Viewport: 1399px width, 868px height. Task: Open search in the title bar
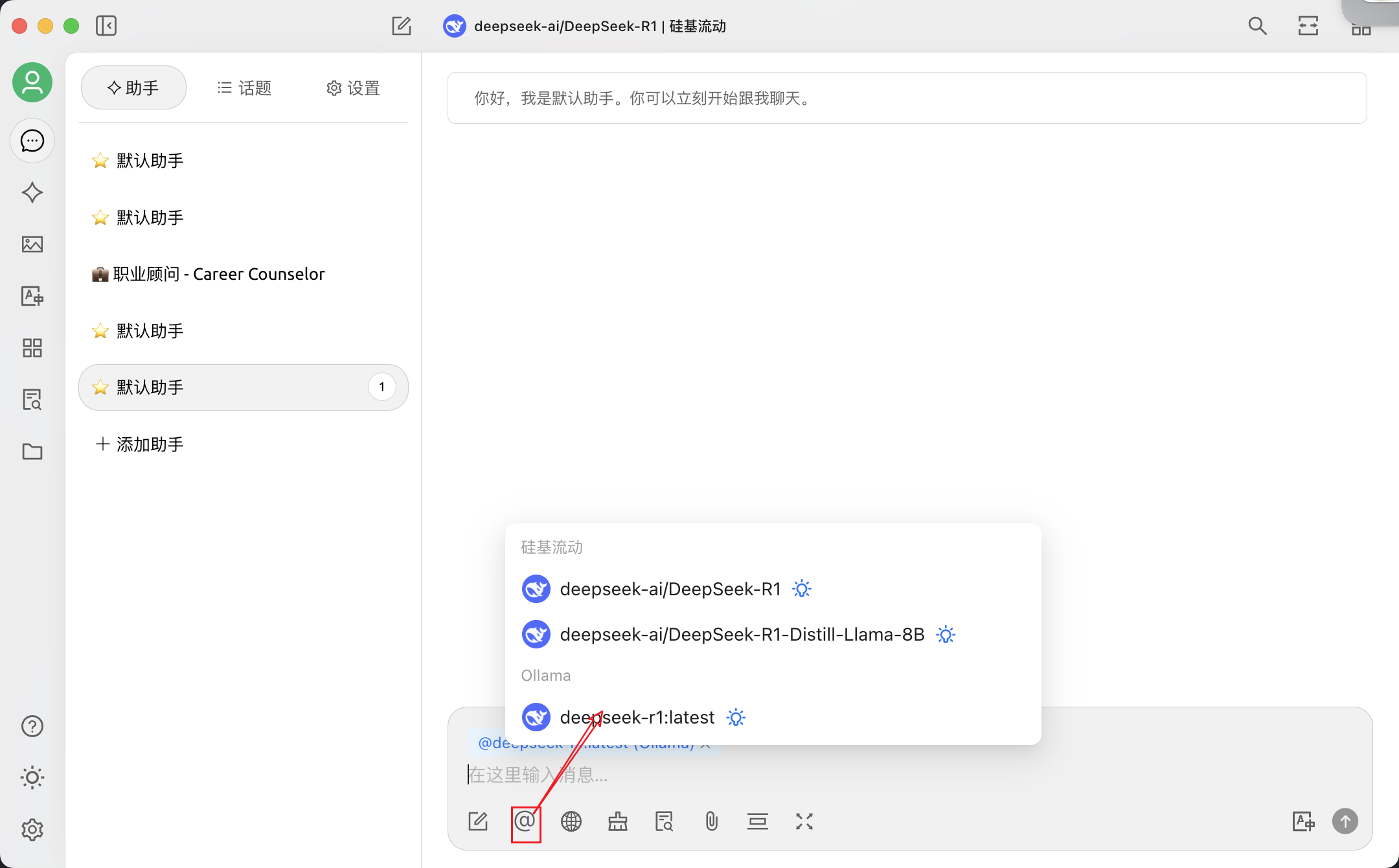(1257, 26)
